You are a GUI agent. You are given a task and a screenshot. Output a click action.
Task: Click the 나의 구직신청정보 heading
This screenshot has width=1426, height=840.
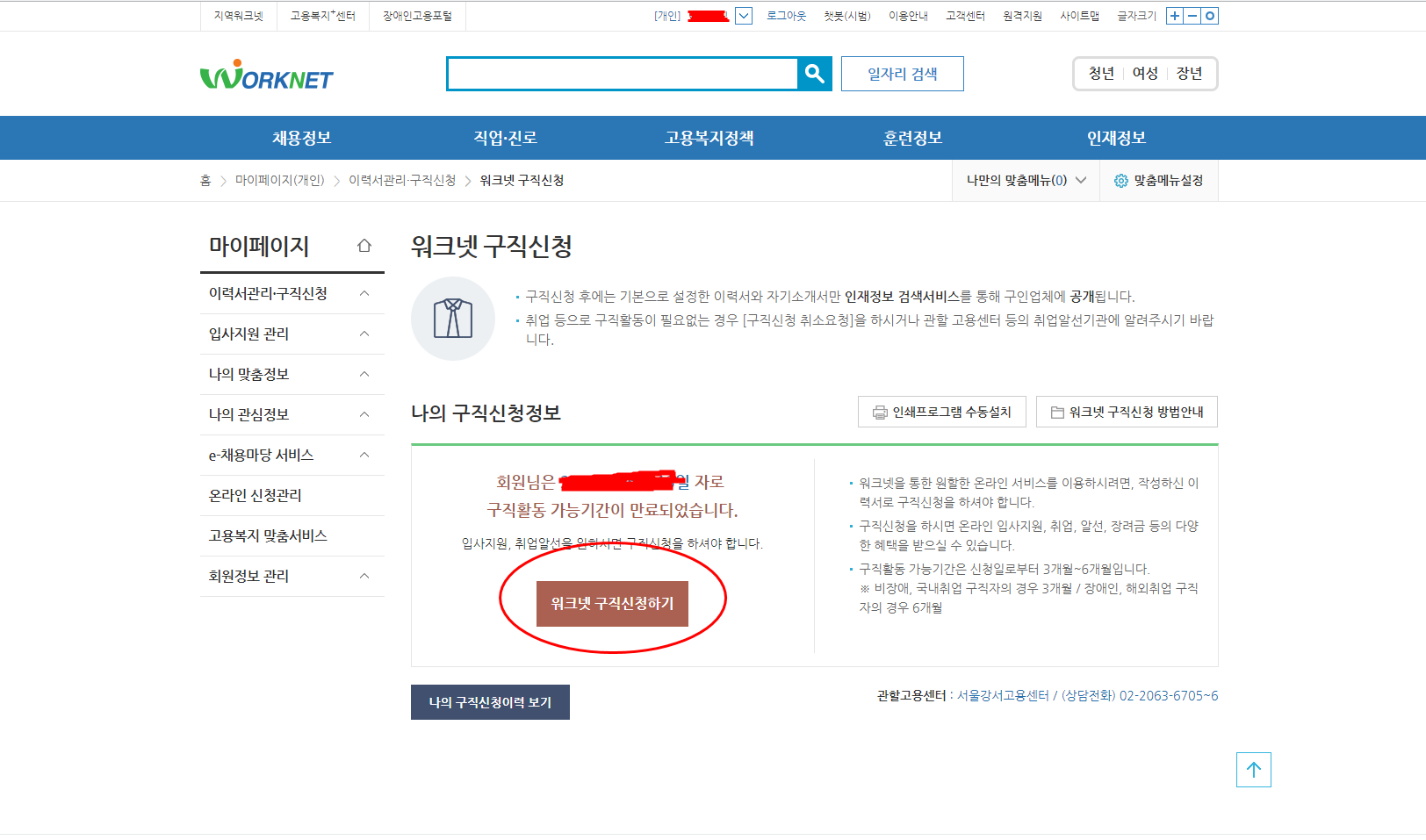[x=486, y=413]
